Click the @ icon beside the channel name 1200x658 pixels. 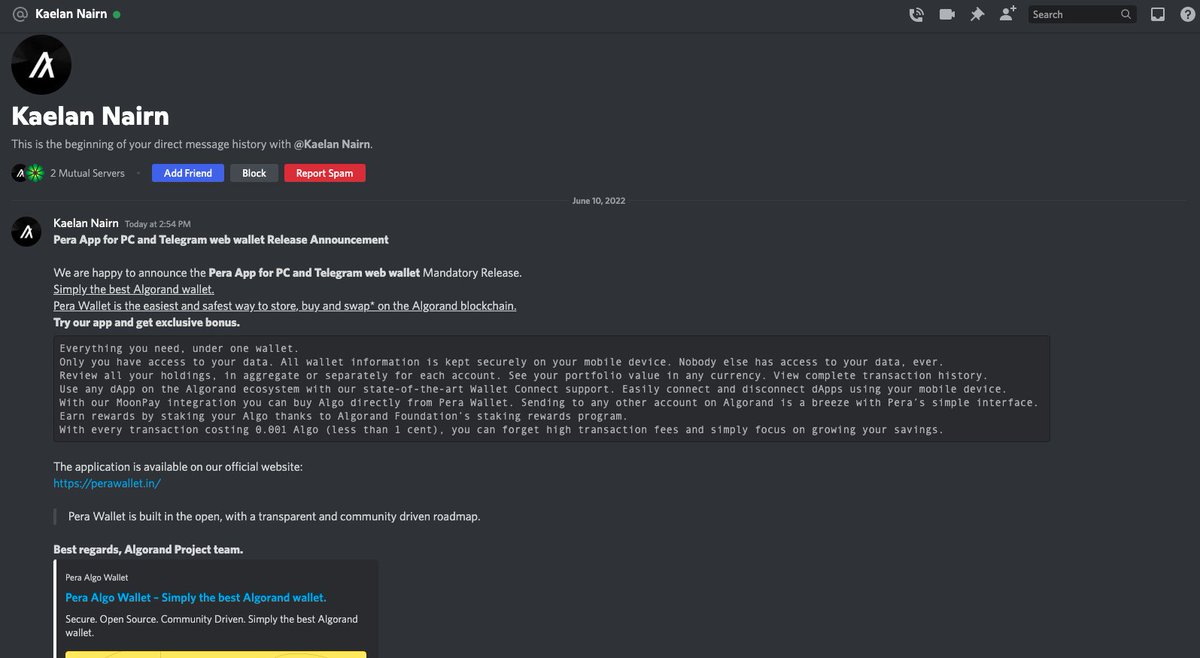19,15
